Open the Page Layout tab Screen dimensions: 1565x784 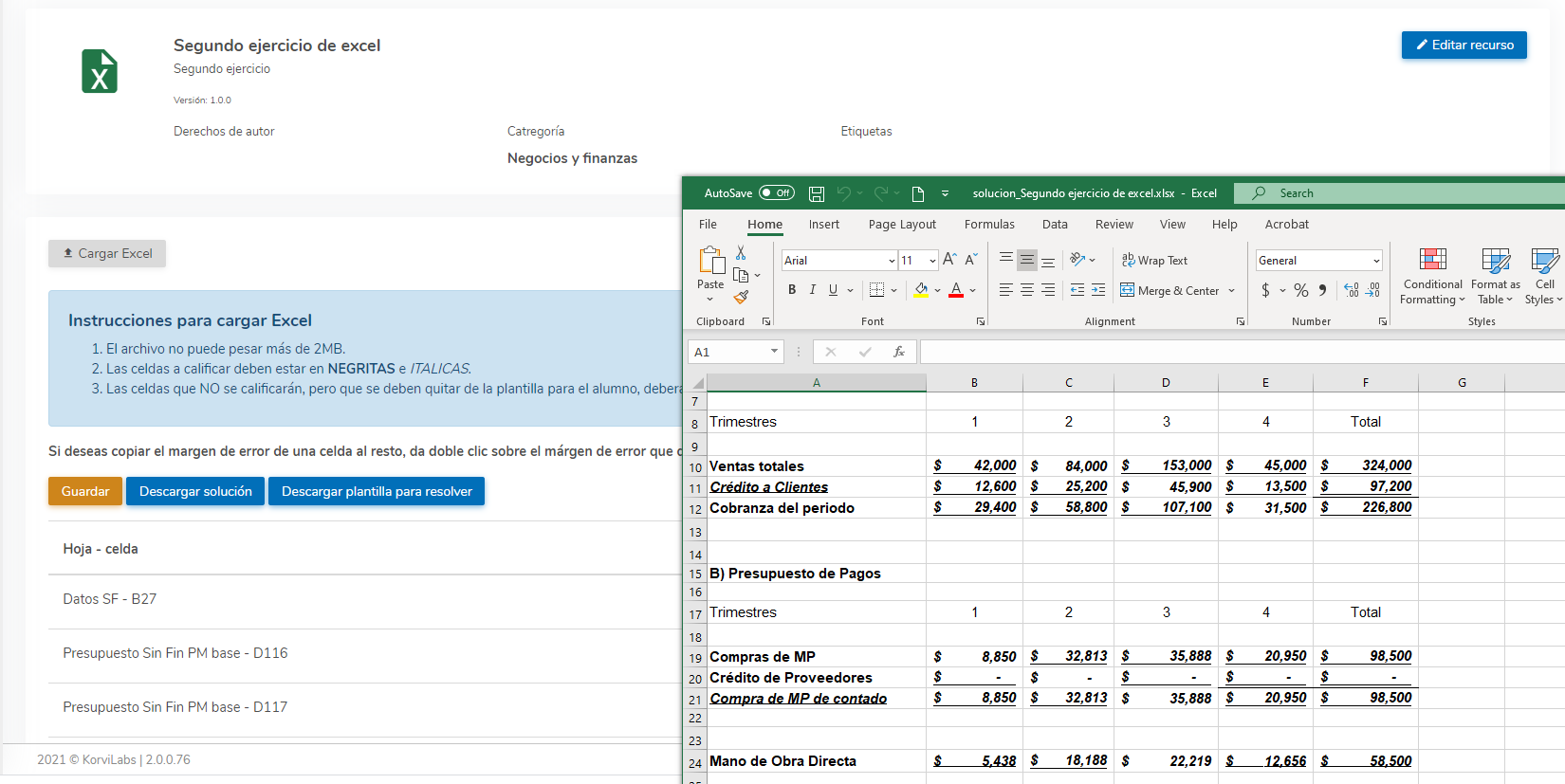(x=901, y=225)
